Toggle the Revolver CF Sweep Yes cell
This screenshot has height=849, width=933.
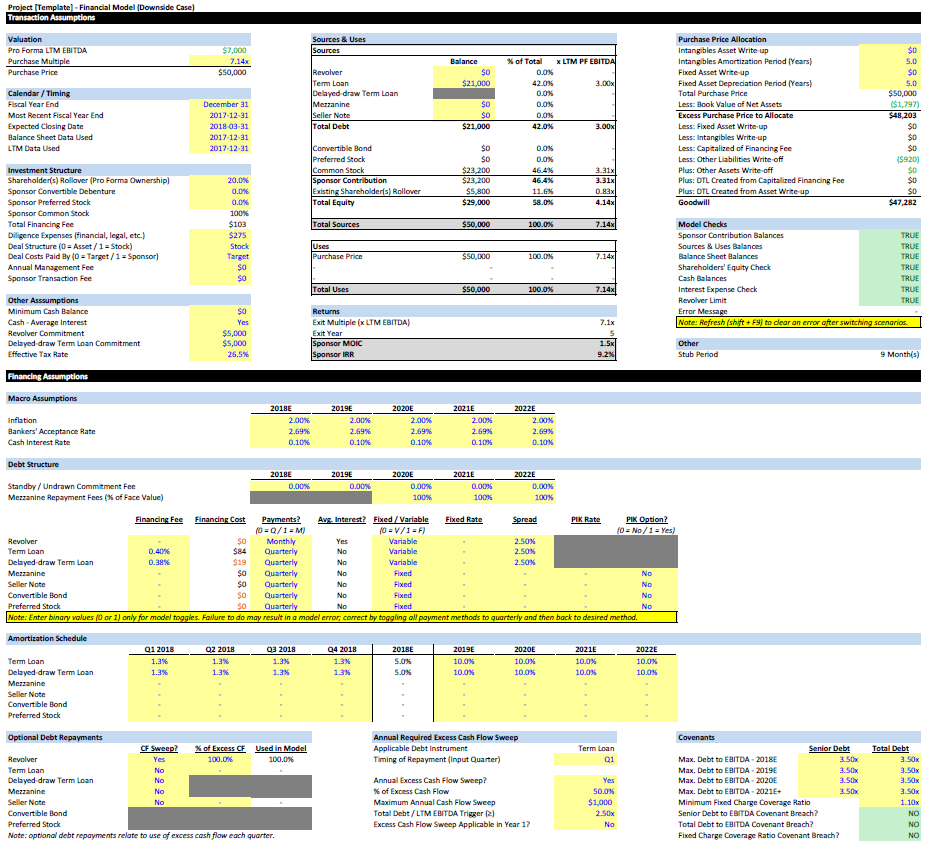(158, 759)
